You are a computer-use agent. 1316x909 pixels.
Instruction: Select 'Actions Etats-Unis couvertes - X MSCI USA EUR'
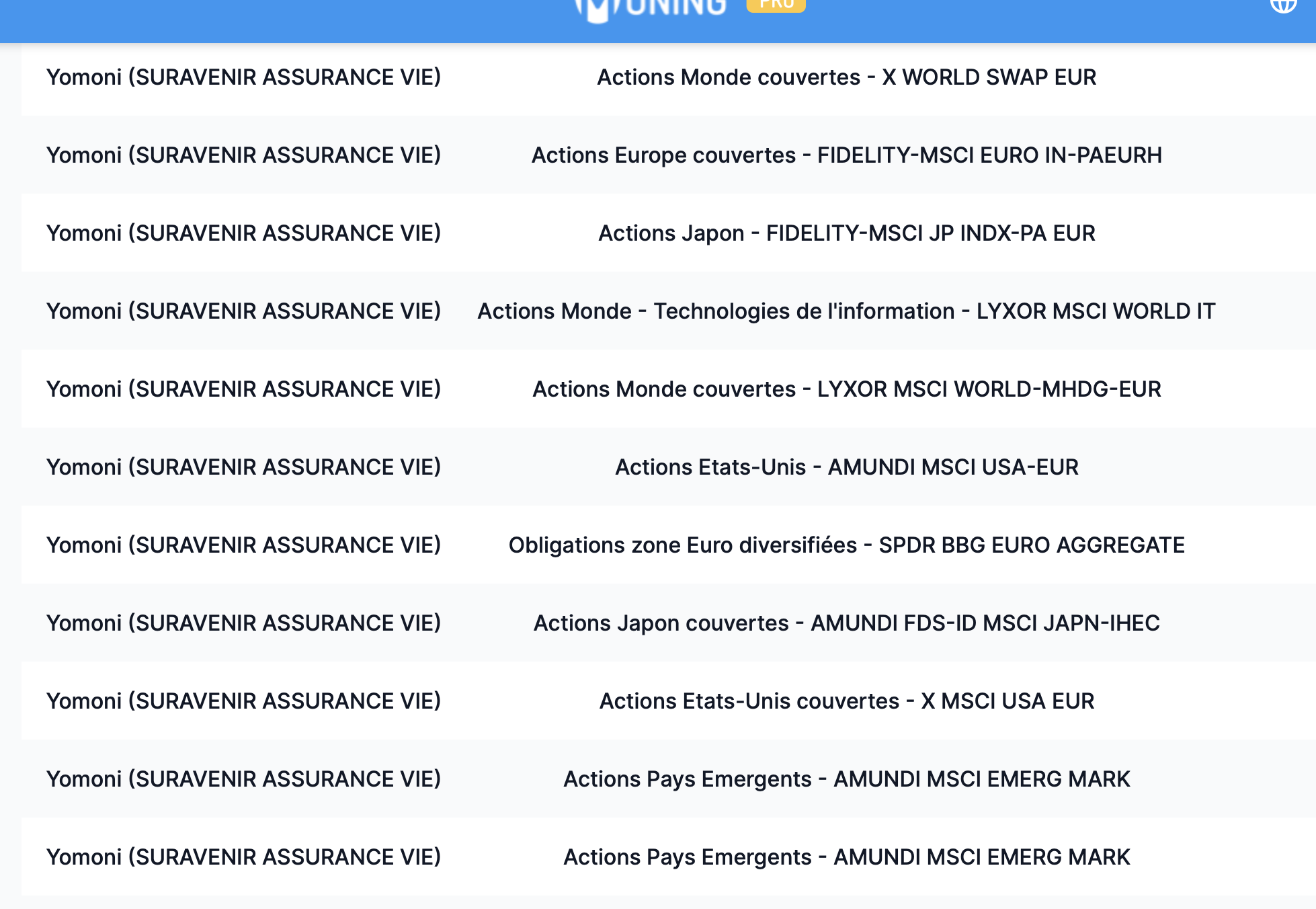point(846,701)
